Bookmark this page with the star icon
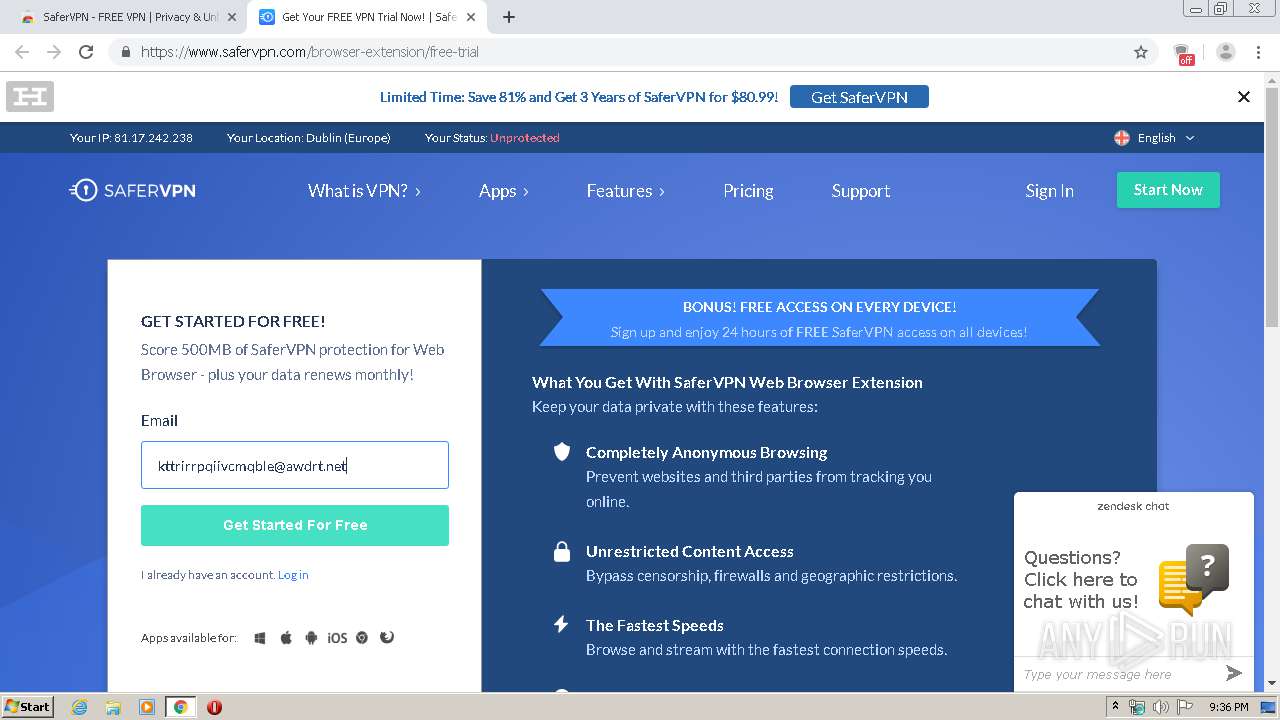Screen dimensions: 1280x720 [x=1141, y=52]
